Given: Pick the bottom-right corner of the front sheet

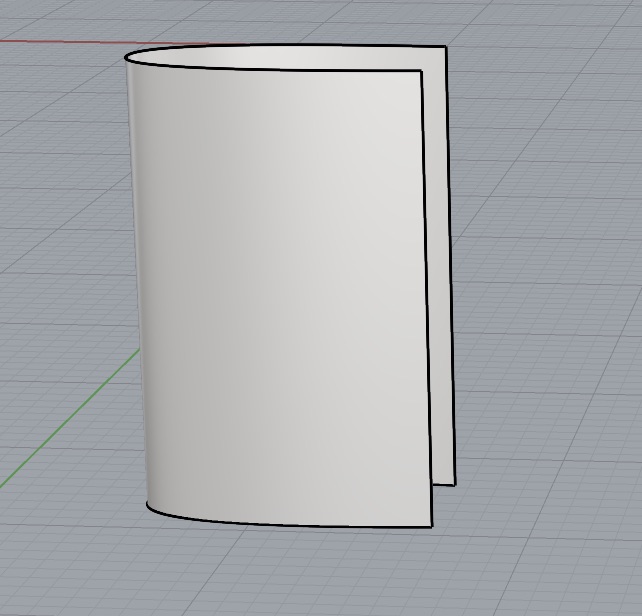Looking at the screenshot, I should (431, 526).
